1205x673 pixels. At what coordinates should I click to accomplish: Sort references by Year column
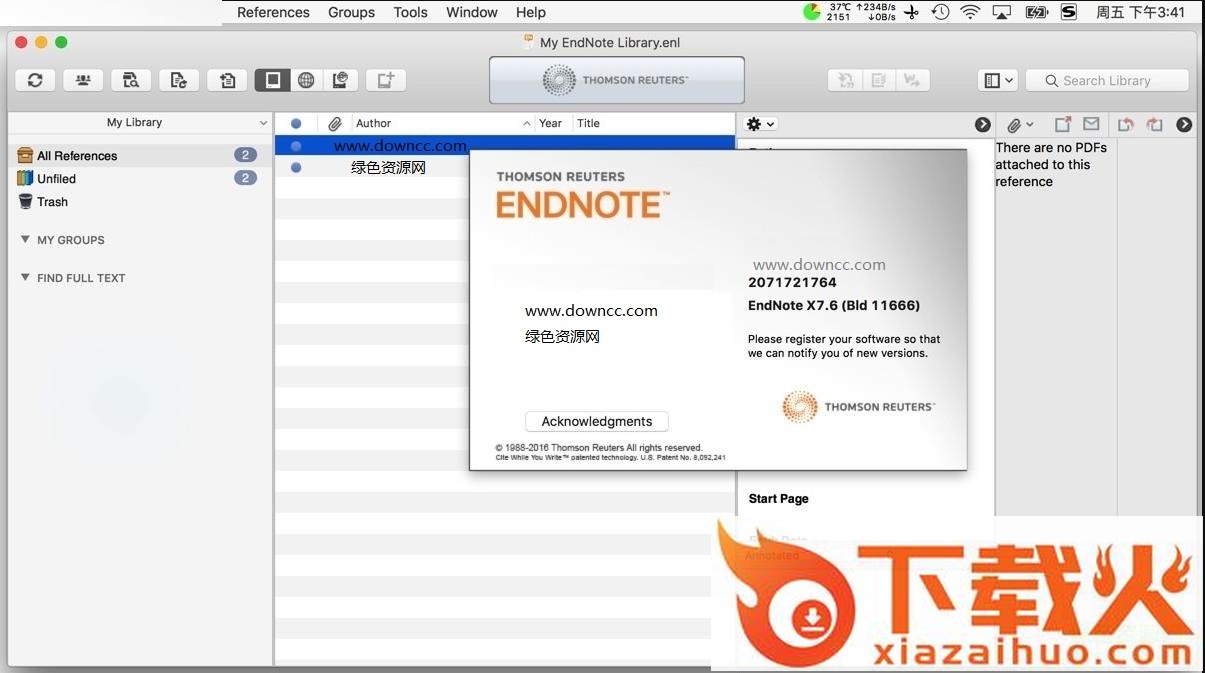pyautogui.click(x=553, y=123)
